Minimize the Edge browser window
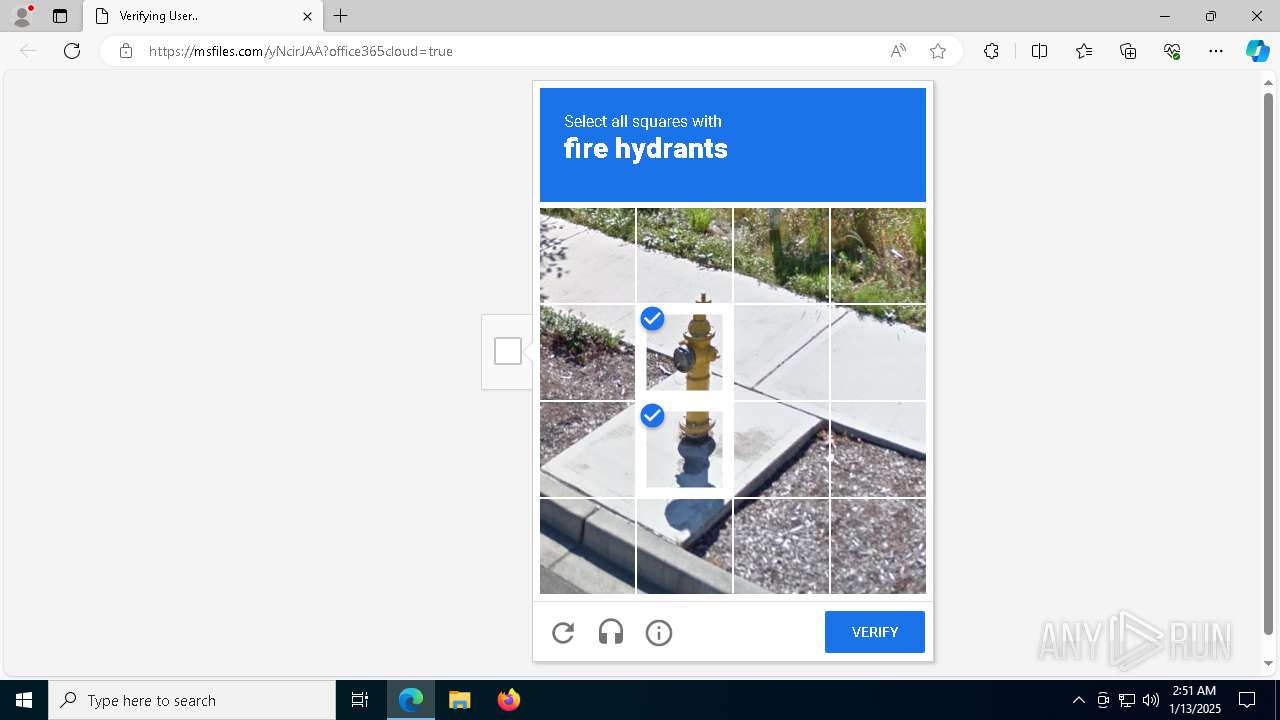The image size is (1280, 720). pos(1164,16)
